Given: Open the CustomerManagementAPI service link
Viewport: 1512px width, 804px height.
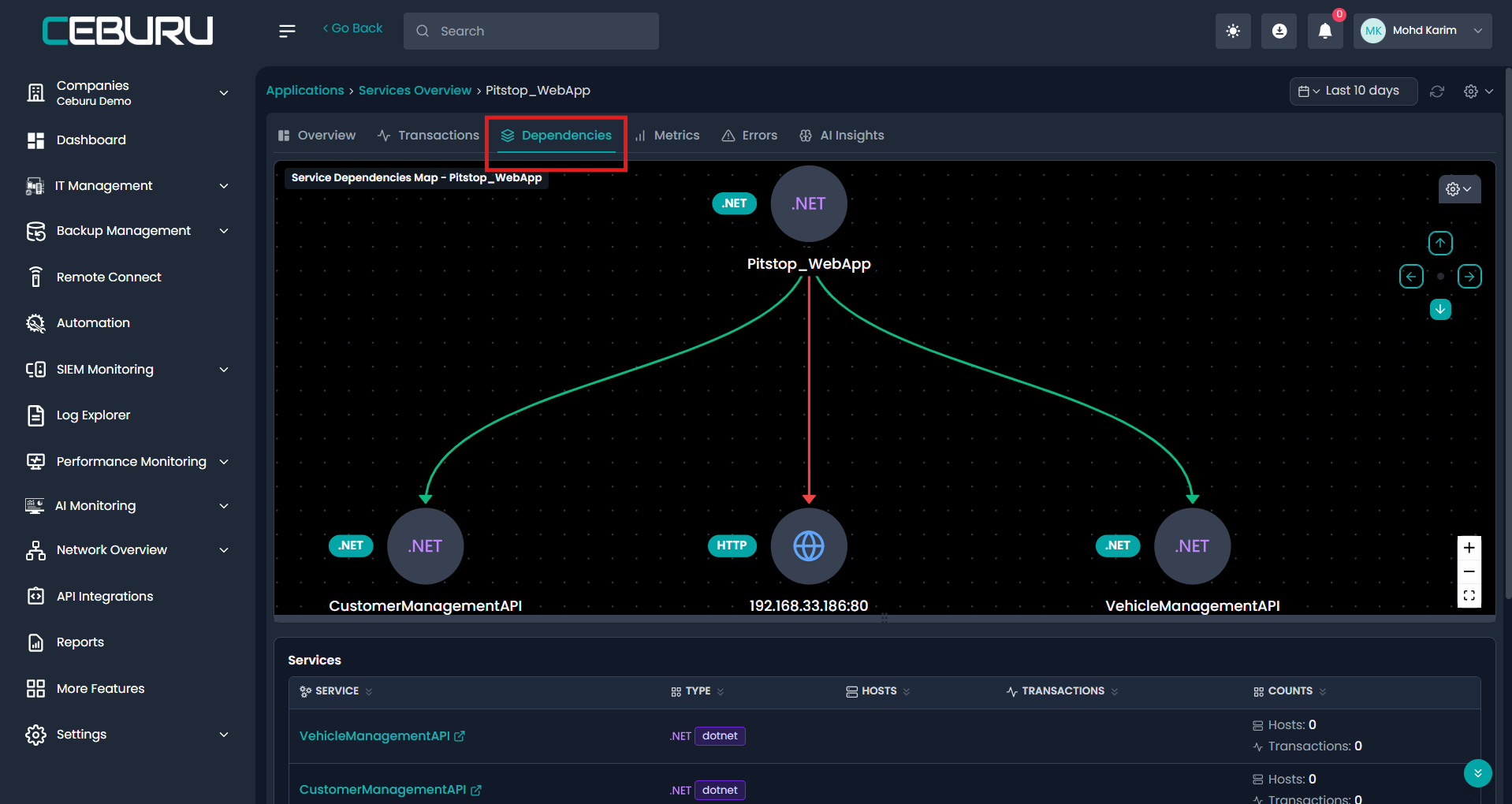Looking at the screenshot, I should coord(383,790).
